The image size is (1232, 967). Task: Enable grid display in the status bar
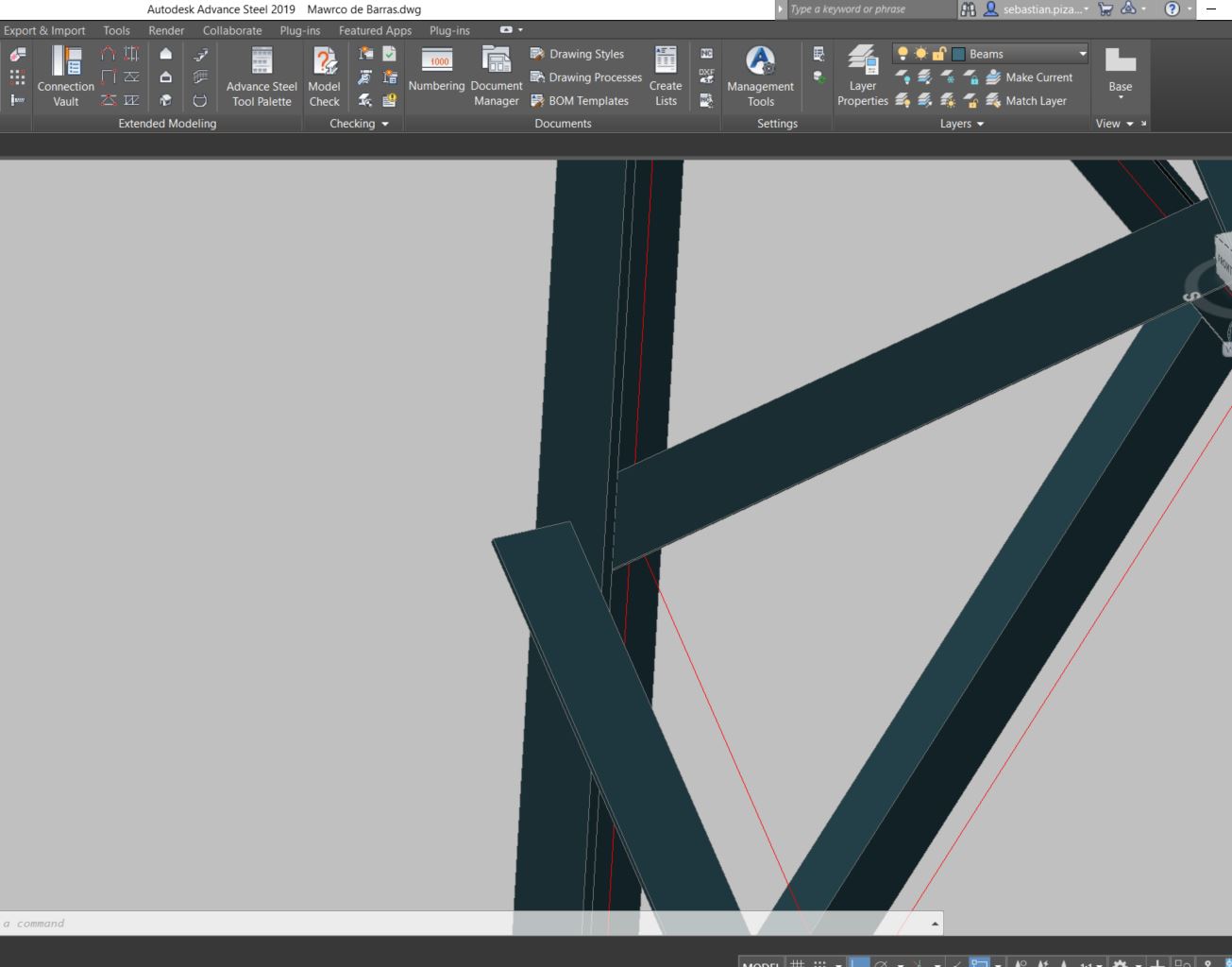[x=798, y=962]
